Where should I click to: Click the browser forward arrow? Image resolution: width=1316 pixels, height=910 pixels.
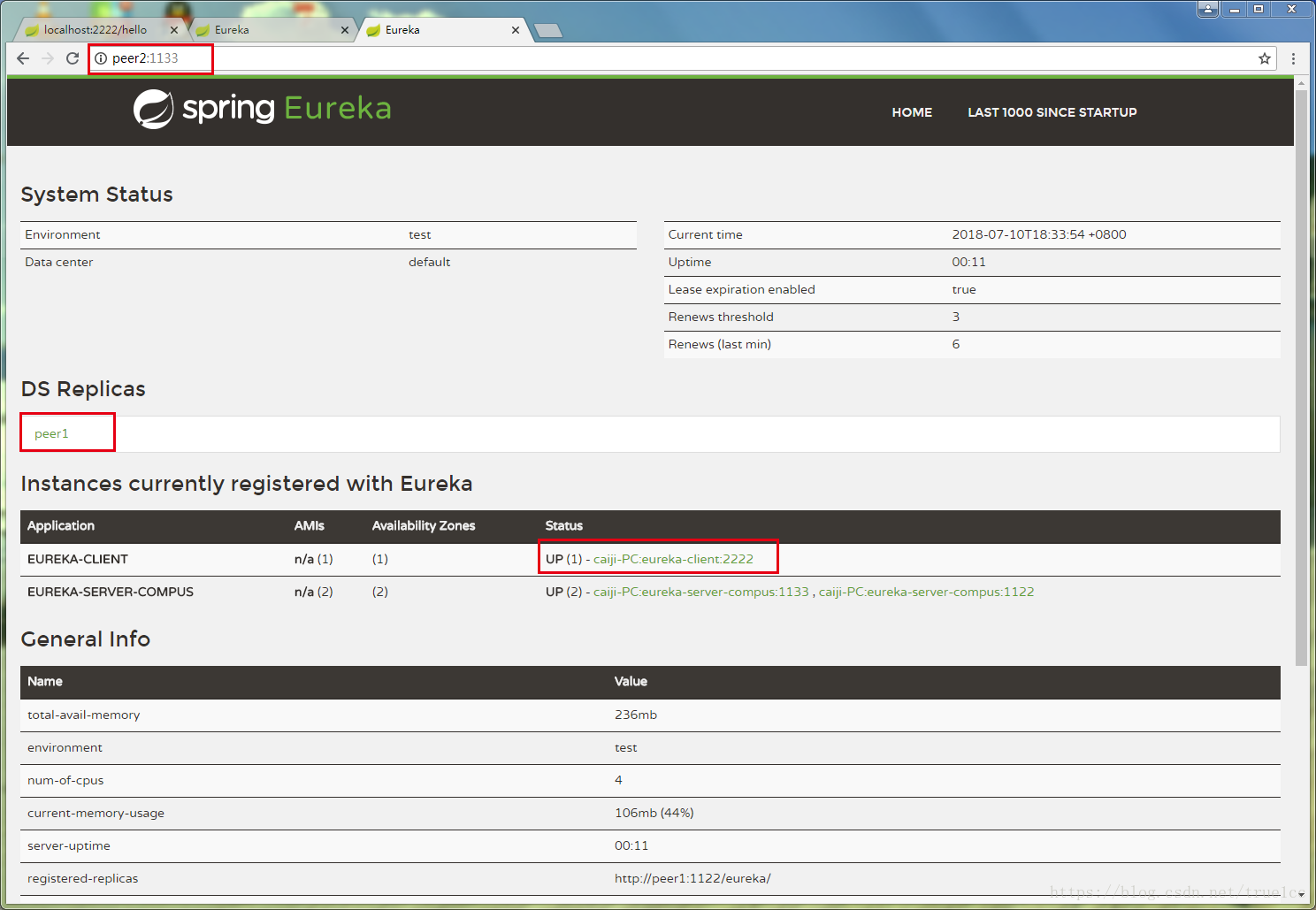(x=48, y=58)
